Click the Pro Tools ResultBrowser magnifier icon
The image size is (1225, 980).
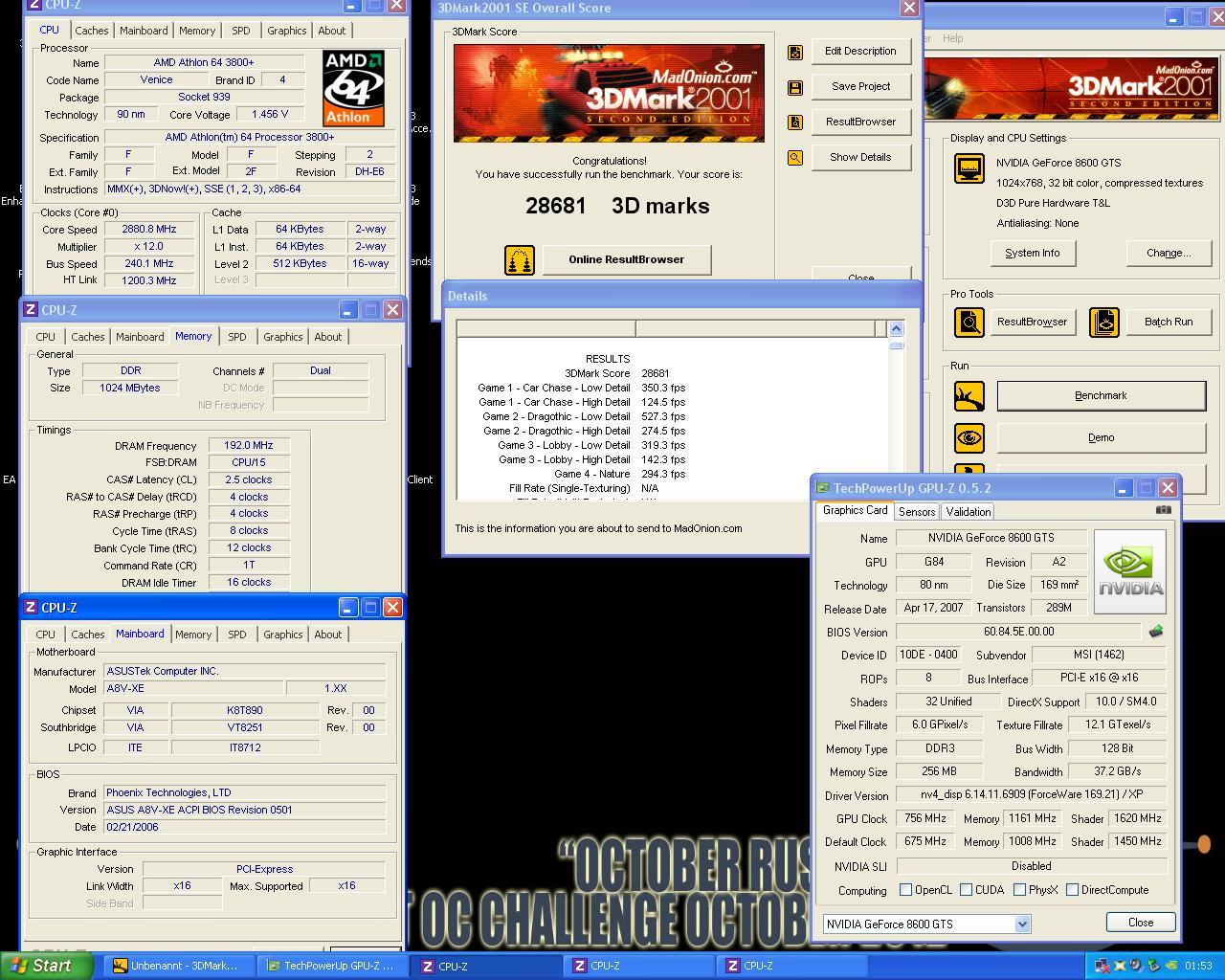[969, 322]
